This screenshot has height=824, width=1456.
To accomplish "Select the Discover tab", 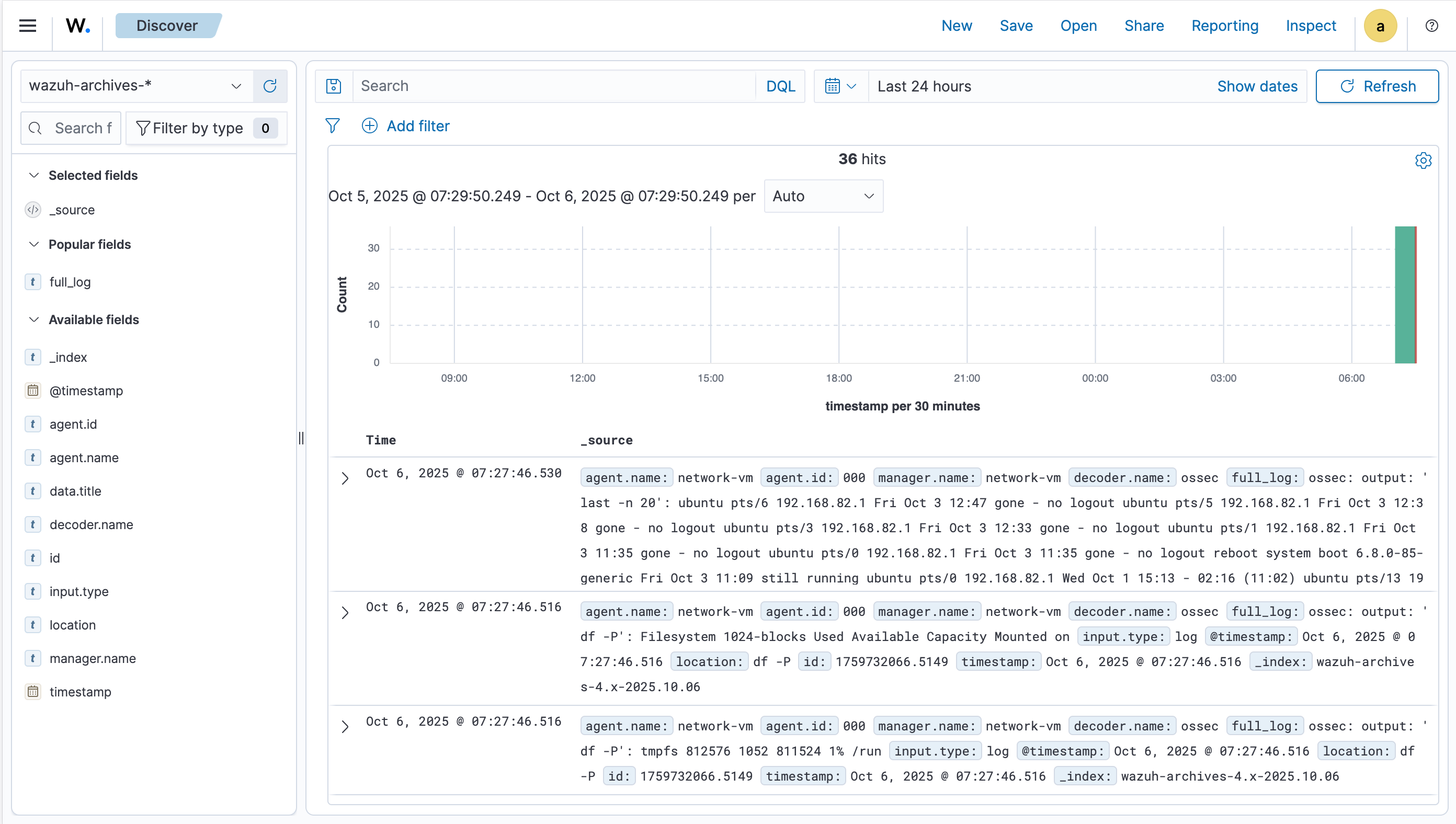I will point(167,26).
